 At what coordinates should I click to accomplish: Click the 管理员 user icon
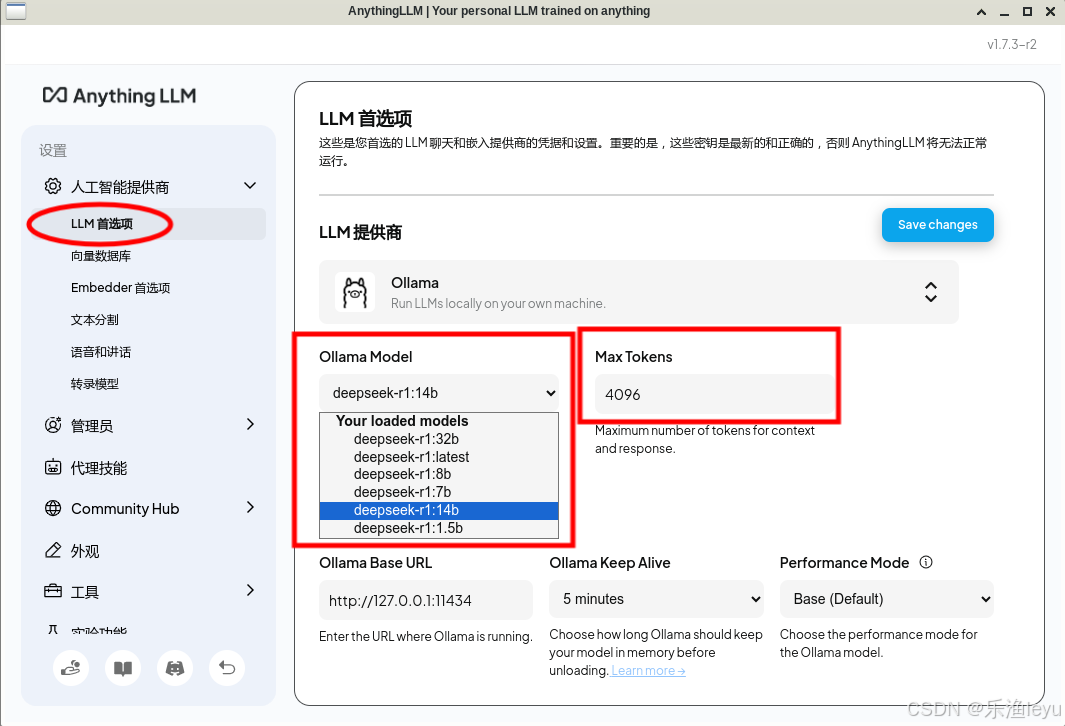53,425
